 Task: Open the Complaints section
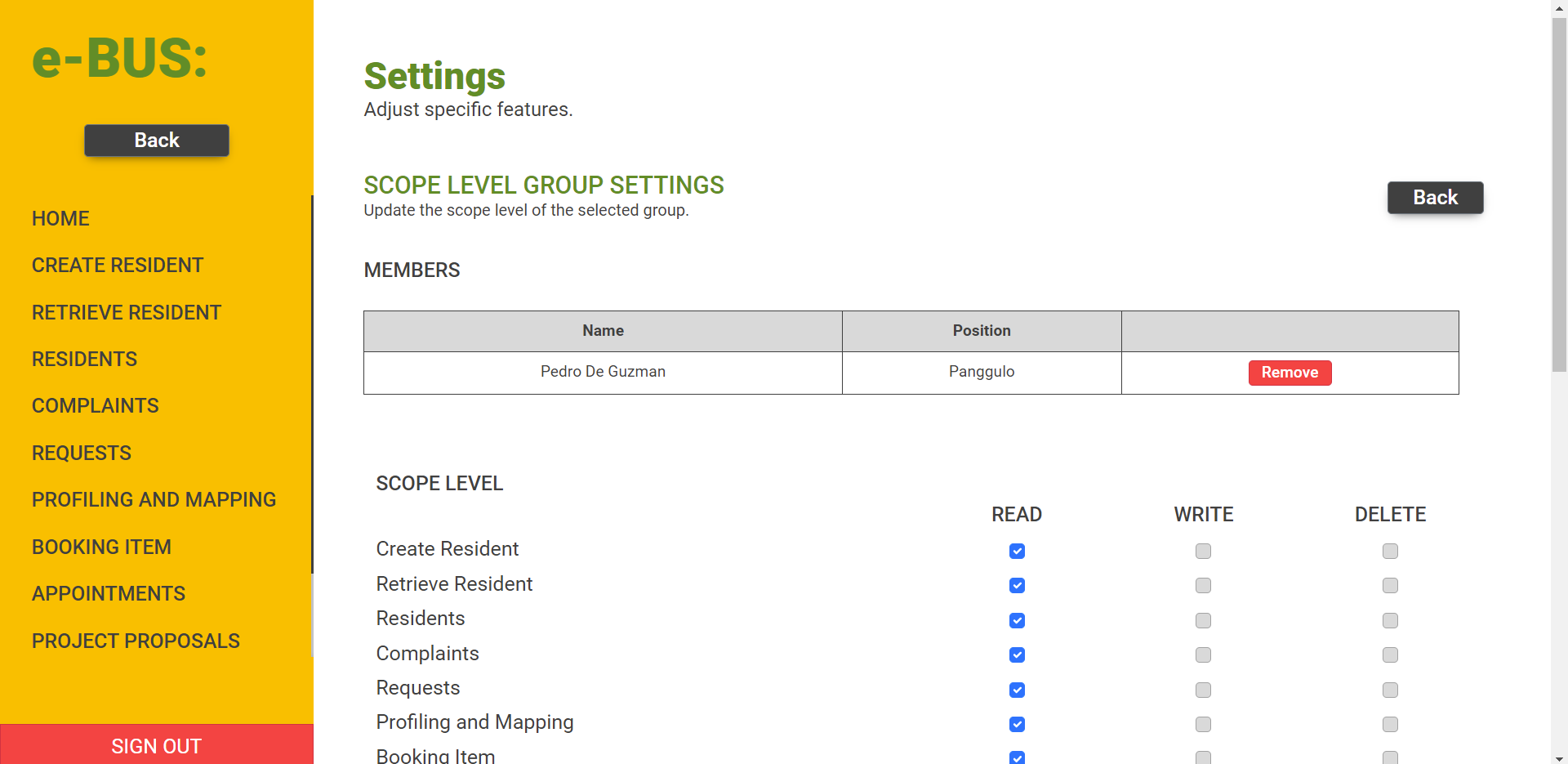[95, 406]
